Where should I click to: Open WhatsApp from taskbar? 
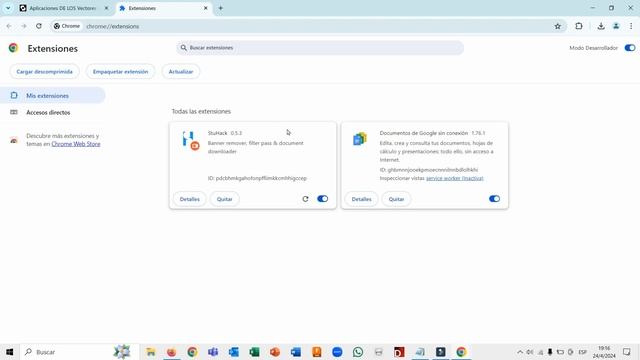coord(358,352)
